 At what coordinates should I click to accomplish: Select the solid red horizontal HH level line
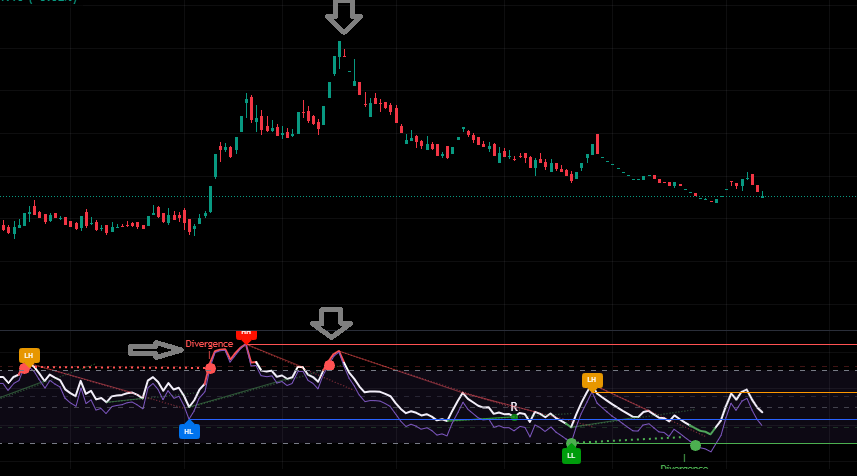click(551, 345)
